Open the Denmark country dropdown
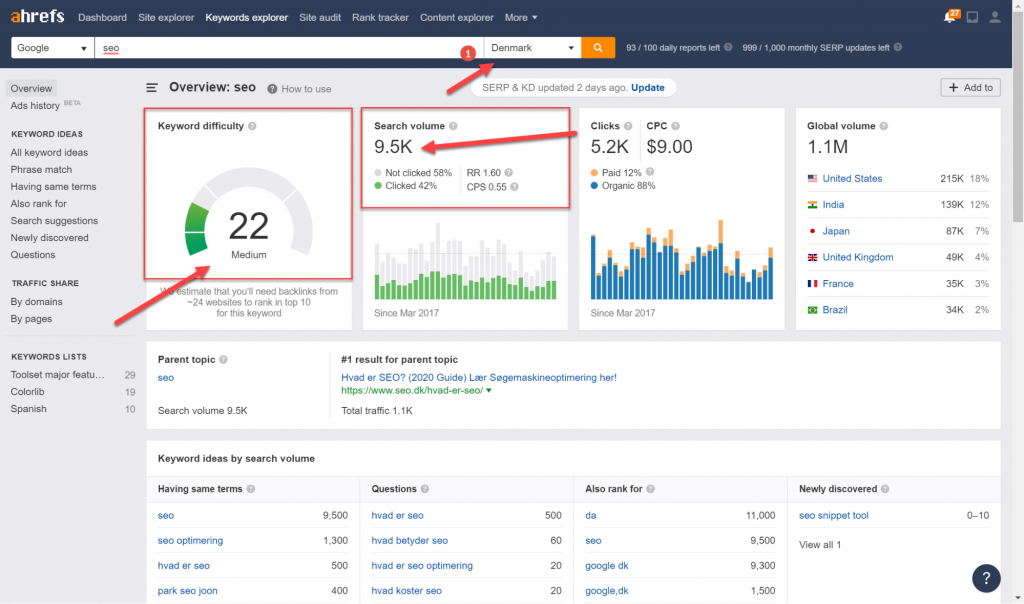 532,48
